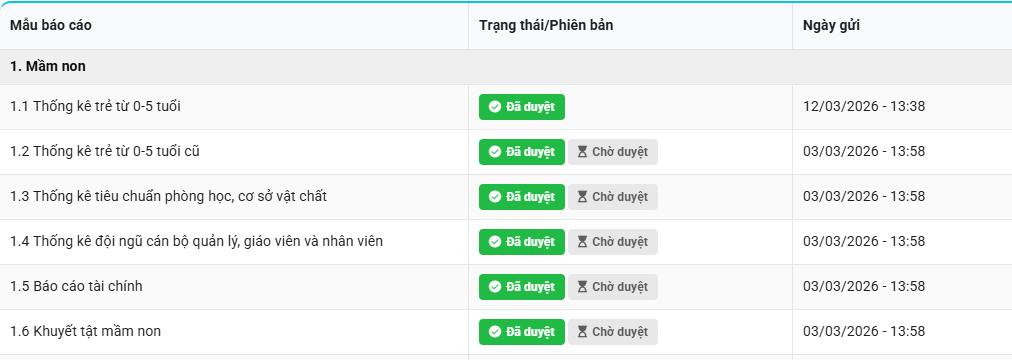Open report 1.2 Thống kê trẻ 0-5 tuổi cũ
Image resolution: width=1012 pixels, height=360 pixels.
point(105,152)
